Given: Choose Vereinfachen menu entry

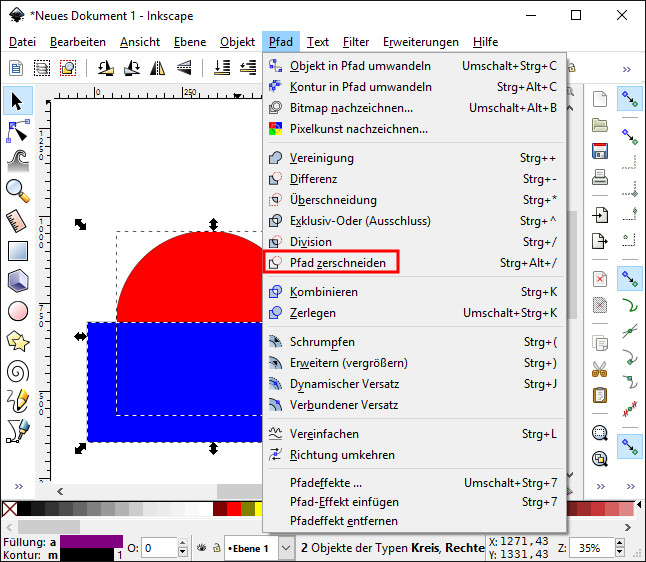Looking at the screenshot, I should click(x=415, y=434).
